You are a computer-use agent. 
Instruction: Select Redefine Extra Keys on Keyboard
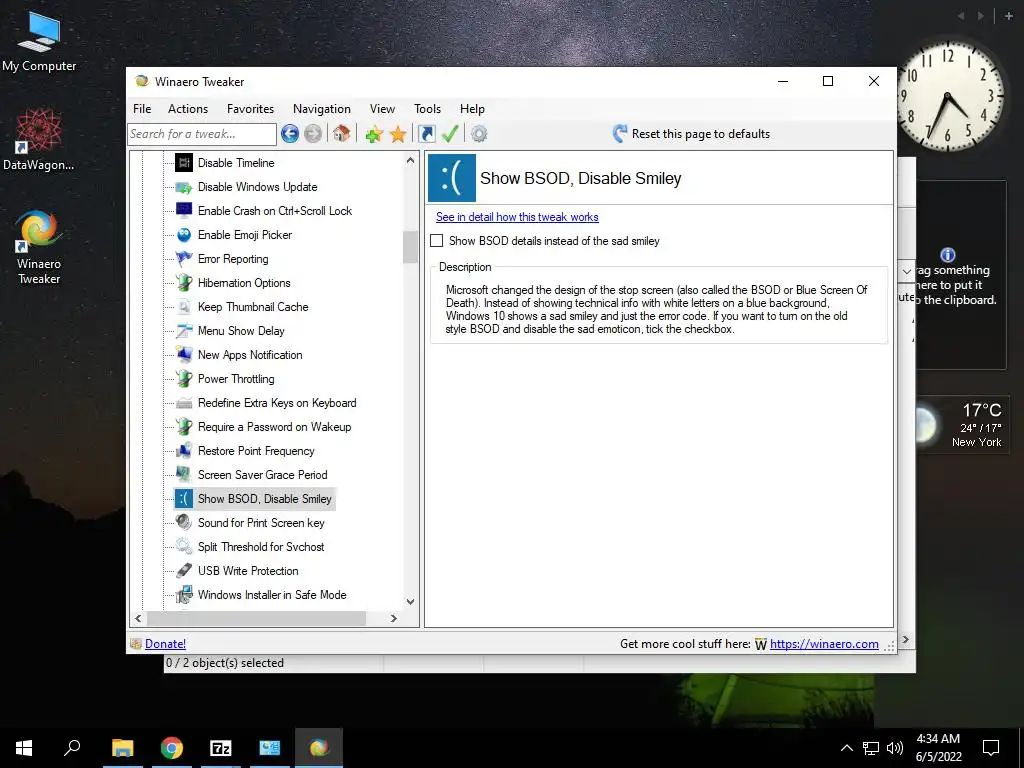coord(277,403)
